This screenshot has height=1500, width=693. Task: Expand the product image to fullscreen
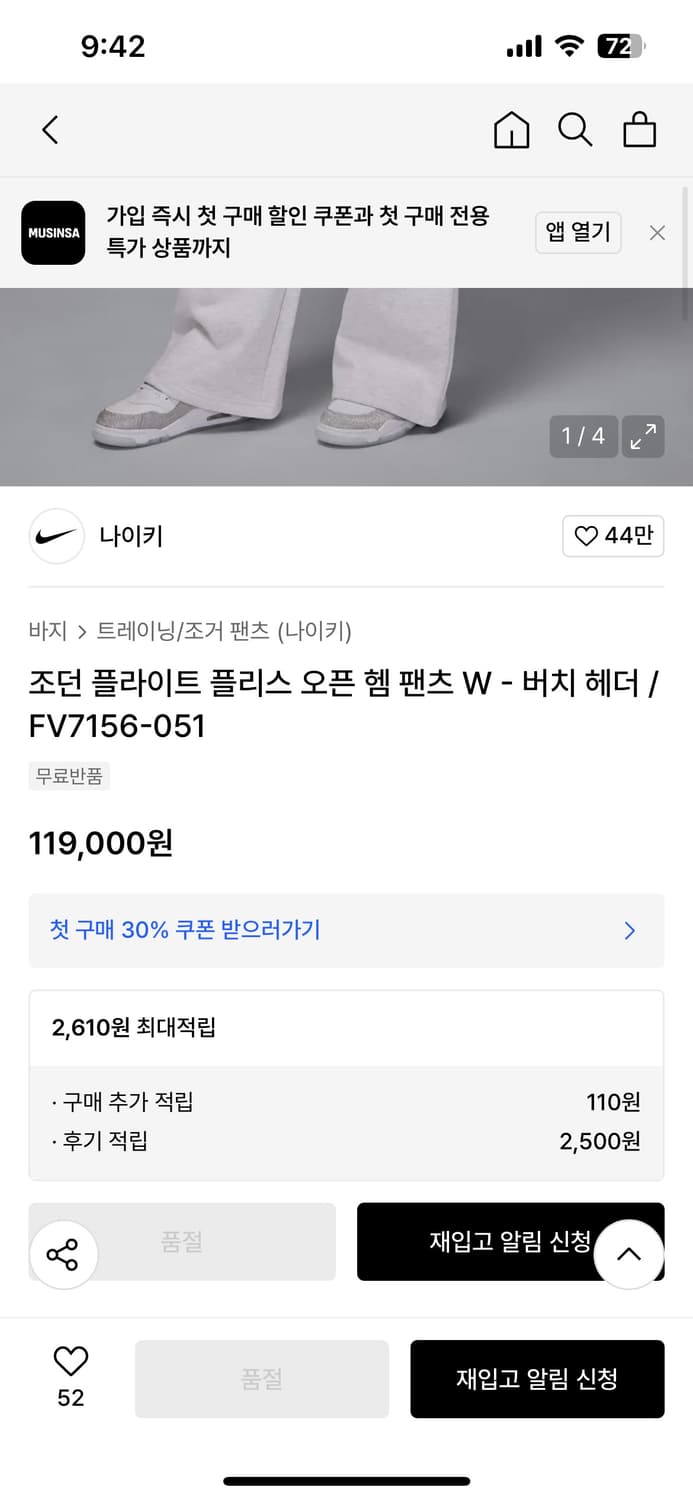[x=643, y=437]
